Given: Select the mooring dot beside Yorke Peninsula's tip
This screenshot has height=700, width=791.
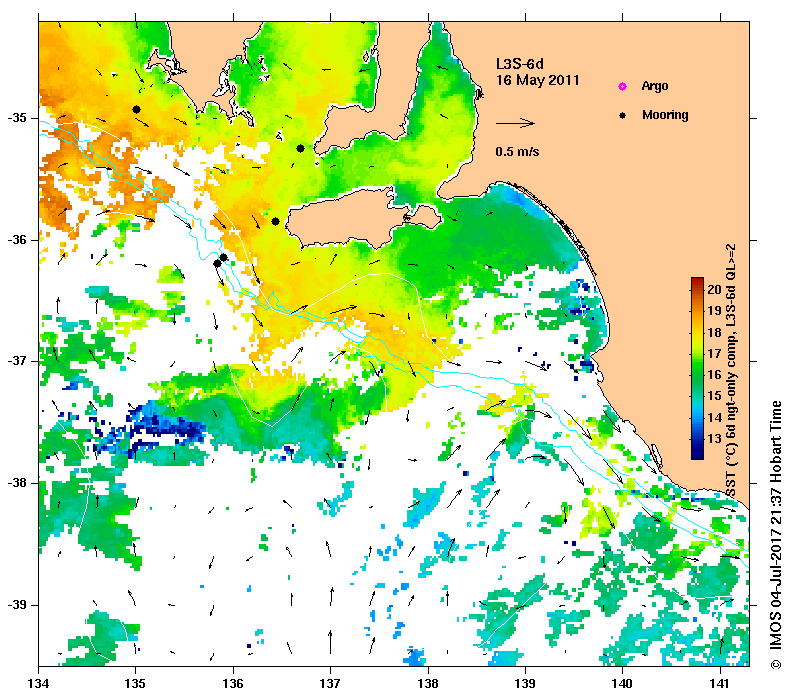Looking at the screenshot, I should [300, 148].
